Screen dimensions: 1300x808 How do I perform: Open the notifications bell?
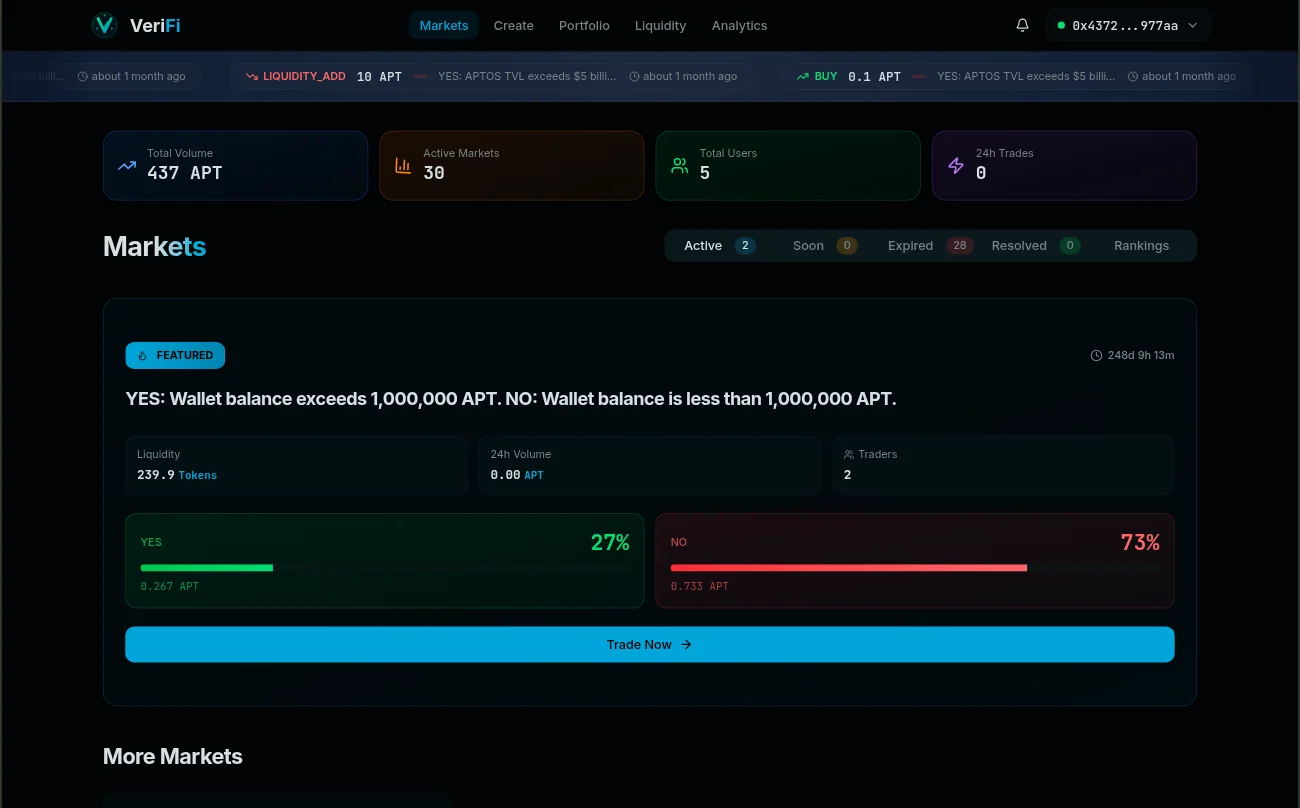1022,24
